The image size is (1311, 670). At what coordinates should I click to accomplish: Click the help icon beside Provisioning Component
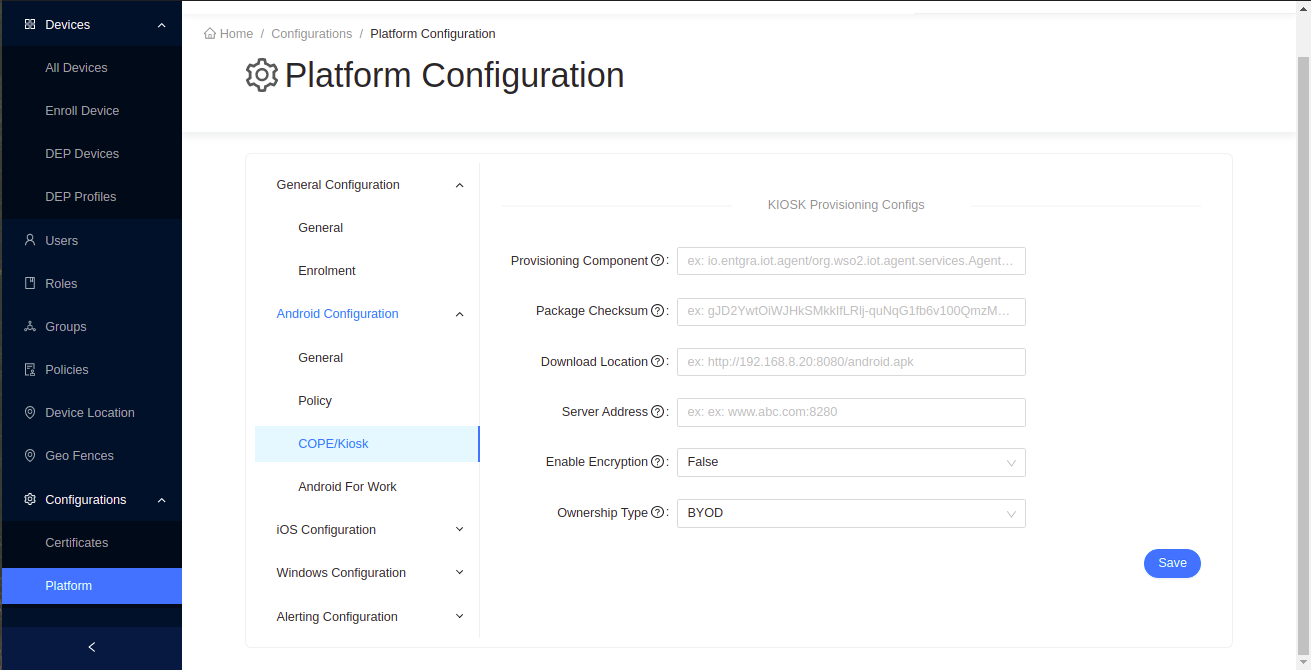658,261
